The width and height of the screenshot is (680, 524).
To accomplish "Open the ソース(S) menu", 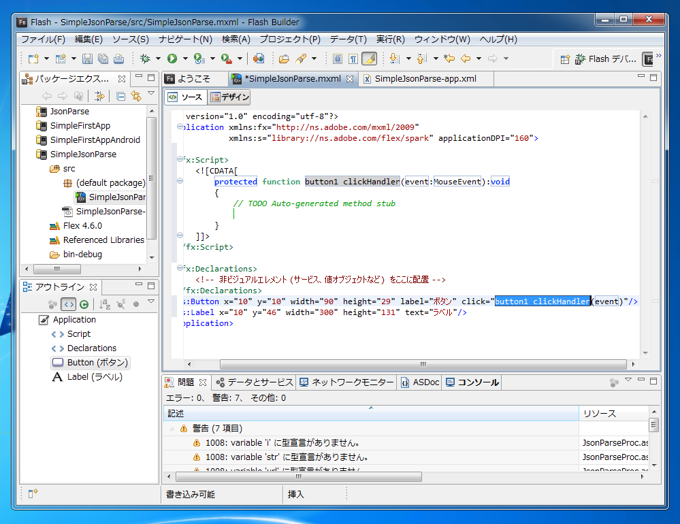I will 130,39.
